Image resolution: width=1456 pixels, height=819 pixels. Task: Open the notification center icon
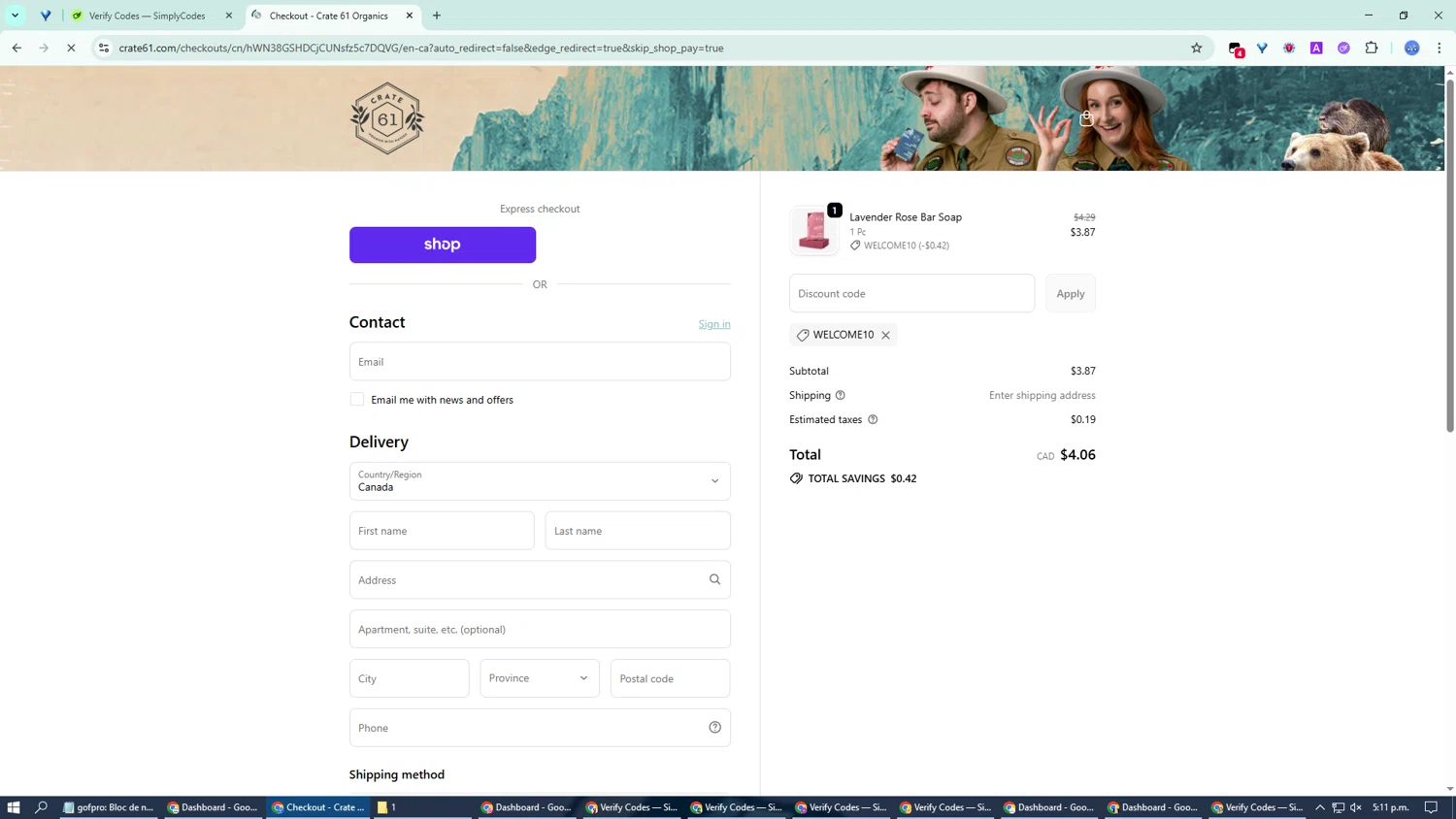(1432, 807)
